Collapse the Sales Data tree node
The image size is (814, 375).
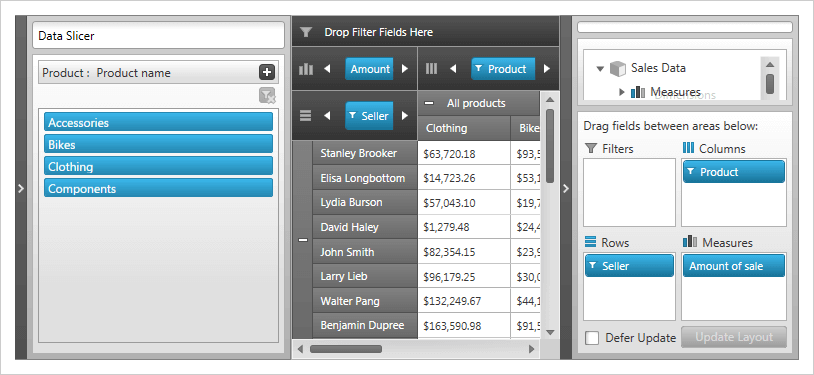pos(601,69)
